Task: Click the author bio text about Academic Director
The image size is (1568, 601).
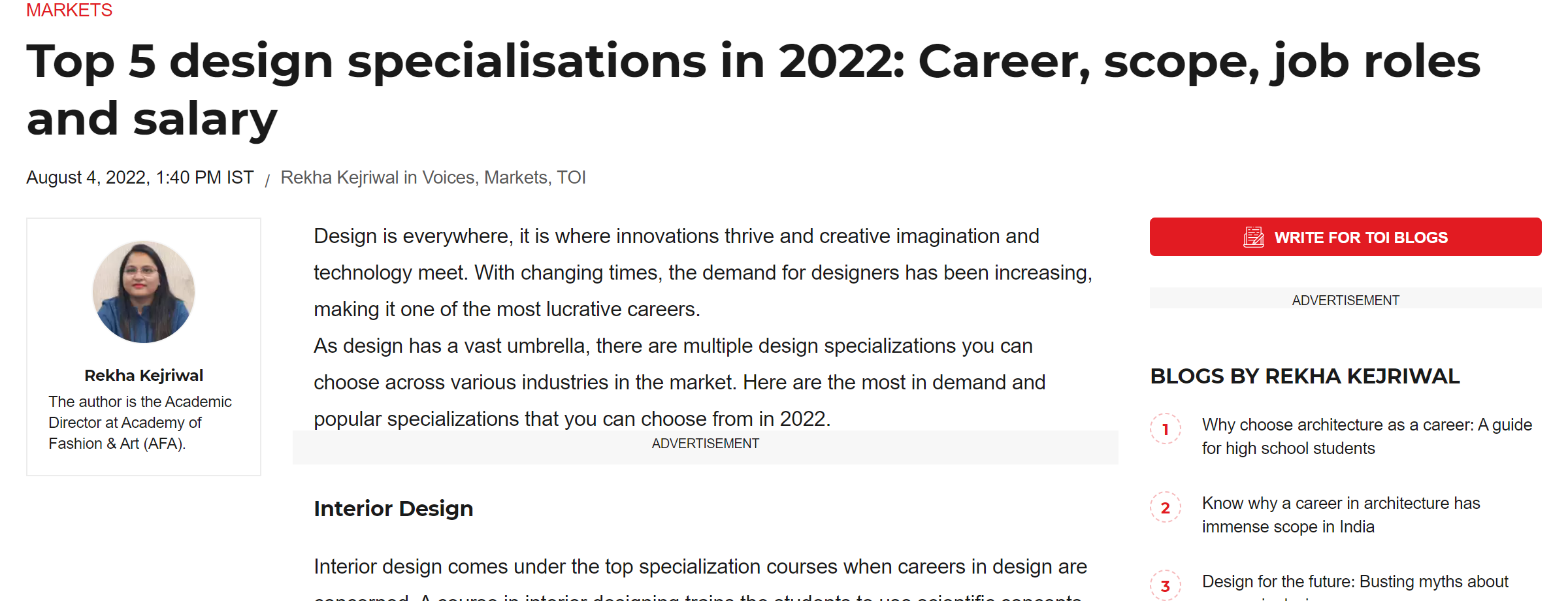Action: (140, 423)
